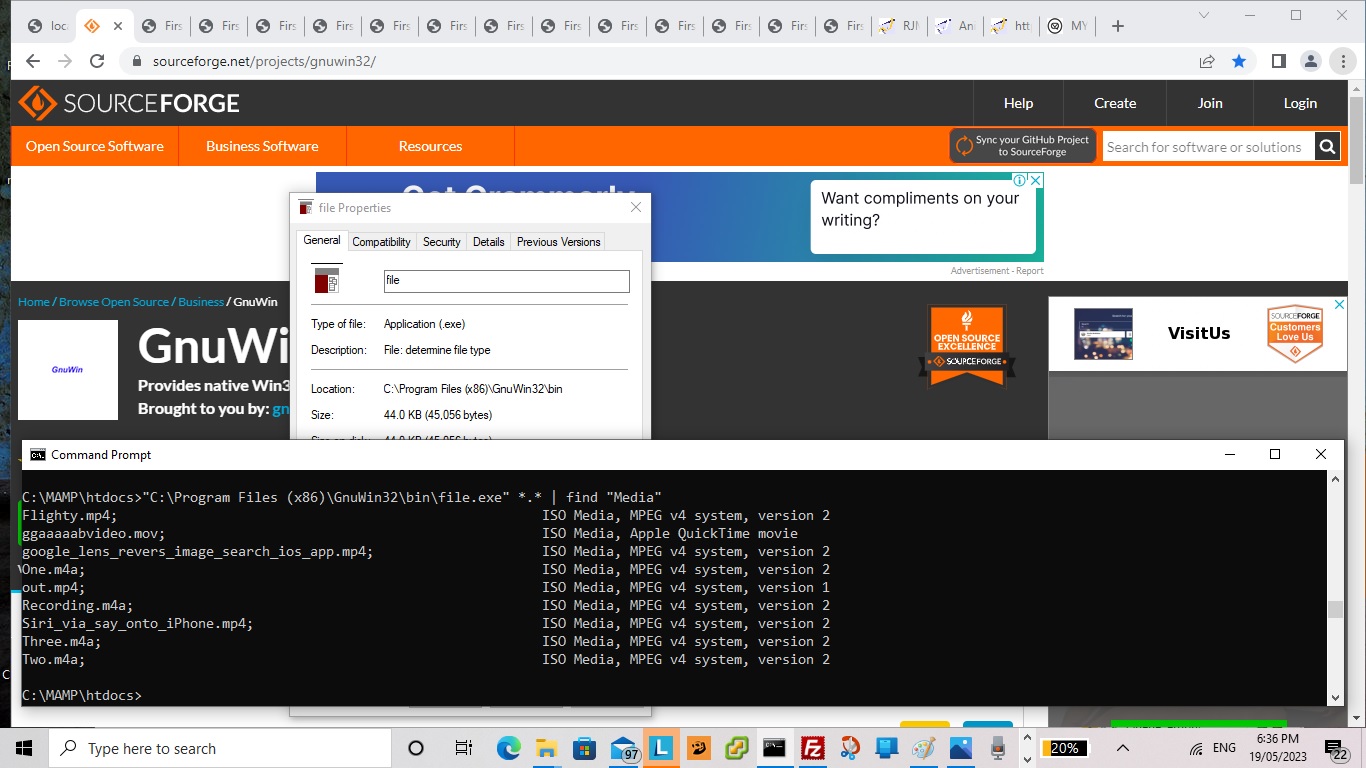This screenshot has height=768, width=1366.
Task: Click the Help link in SourceForge header
Action: point(1018,103)
